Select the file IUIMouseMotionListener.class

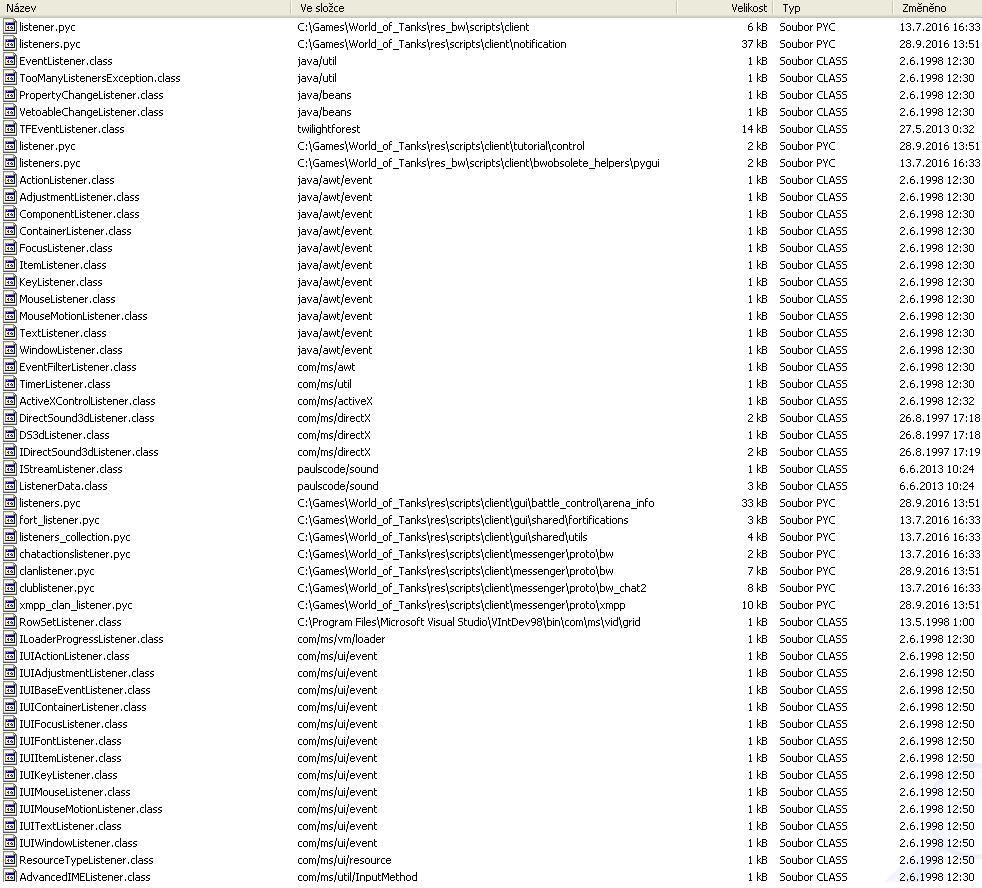[91, 808]
